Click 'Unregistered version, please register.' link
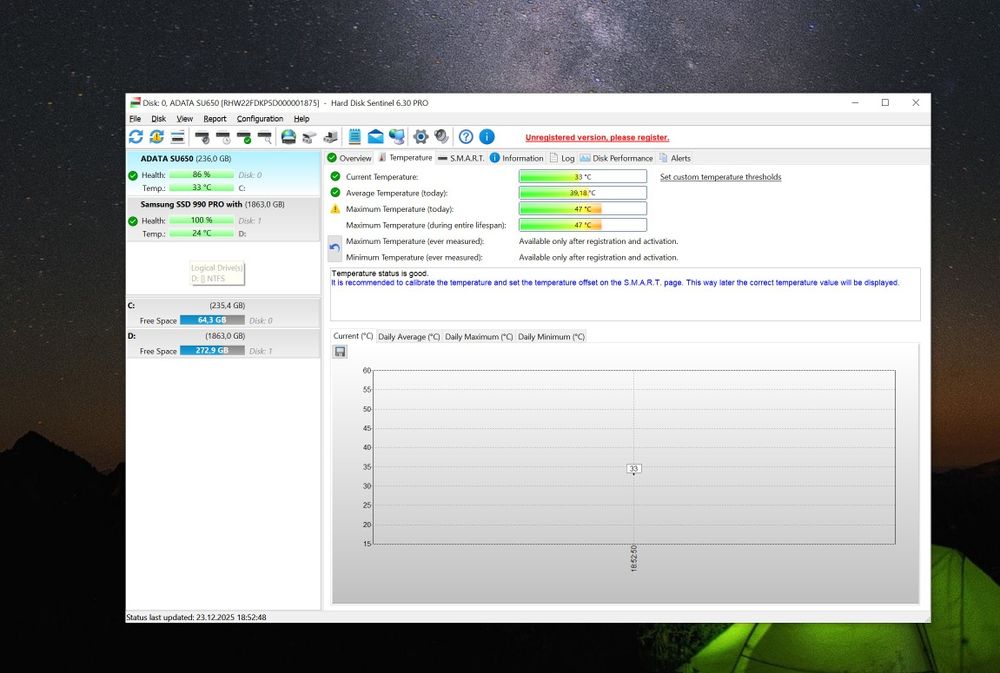1000x673 pixels. [597, 137]
